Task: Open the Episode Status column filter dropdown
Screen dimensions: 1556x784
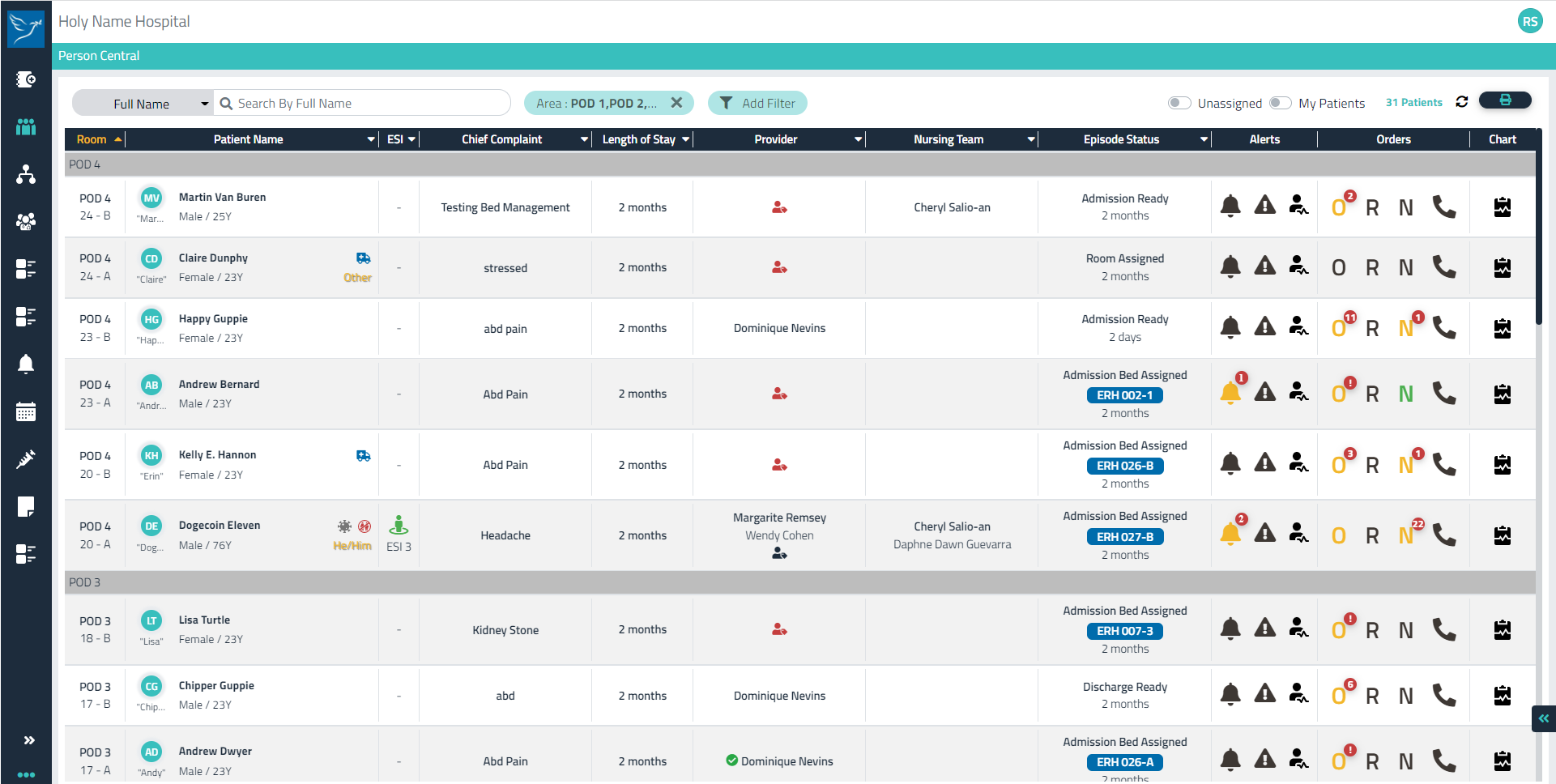Action: tap(1204, 139)
